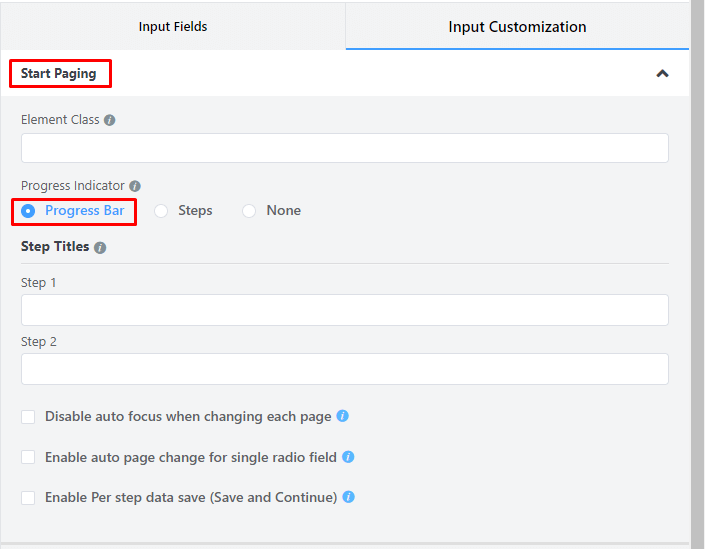Click the Step Titles info icon

click(100, 247)
